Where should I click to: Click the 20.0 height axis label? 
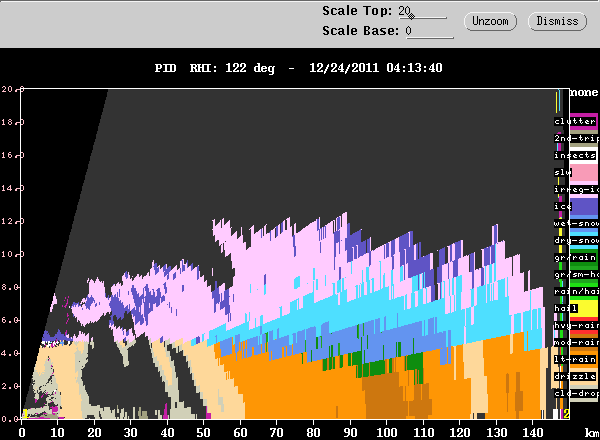(x=12, y=89)
